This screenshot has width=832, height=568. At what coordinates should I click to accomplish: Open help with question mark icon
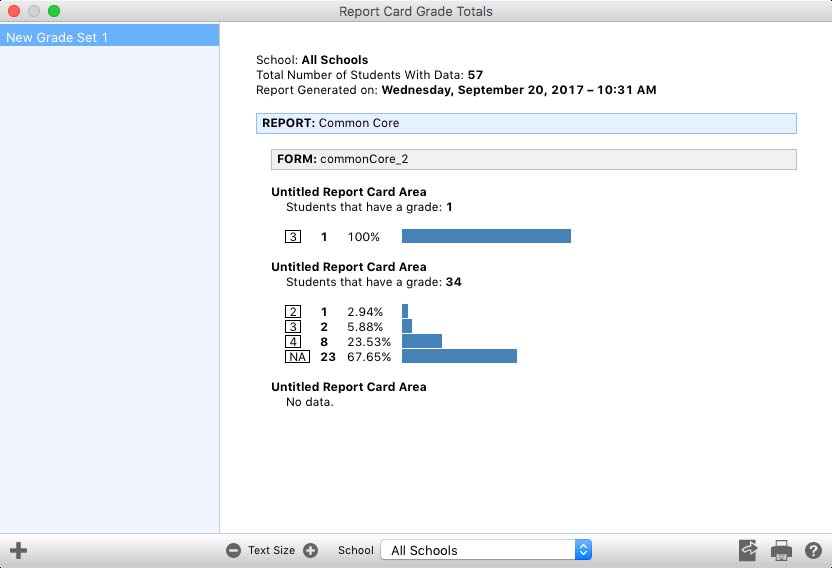click(x=813, y=550)
